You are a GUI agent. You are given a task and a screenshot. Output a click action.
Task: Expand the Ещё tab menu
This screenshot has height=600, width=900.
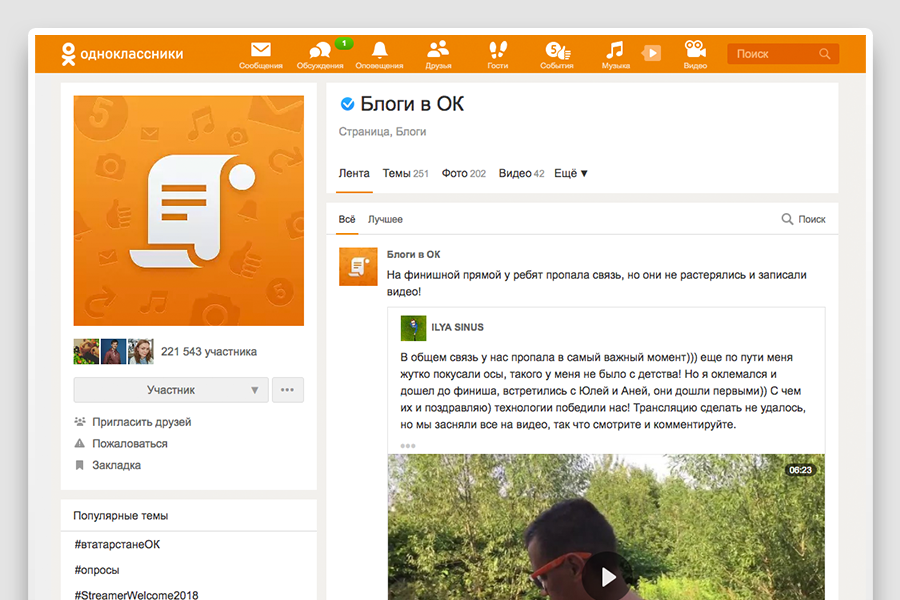571,173
